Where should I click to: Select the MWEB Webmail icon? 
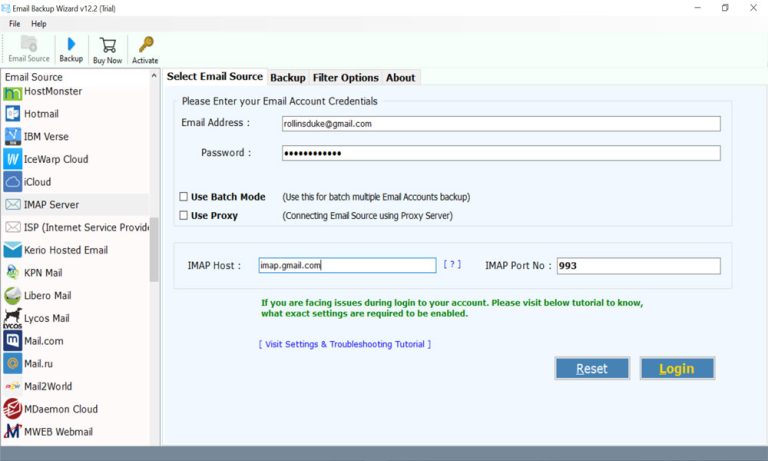13,431
